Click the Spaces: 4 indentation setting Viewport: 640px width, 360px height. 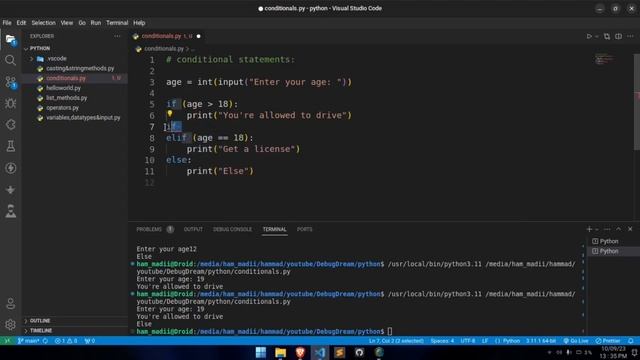442,340
